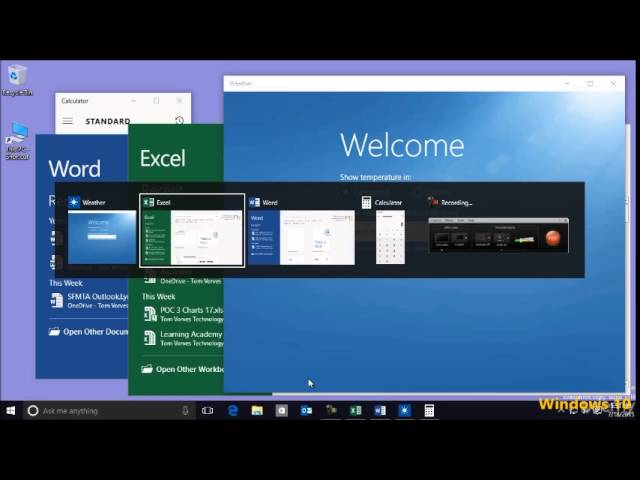
Task: Click the Cortana search circle icon
Action: pos(33,411)
